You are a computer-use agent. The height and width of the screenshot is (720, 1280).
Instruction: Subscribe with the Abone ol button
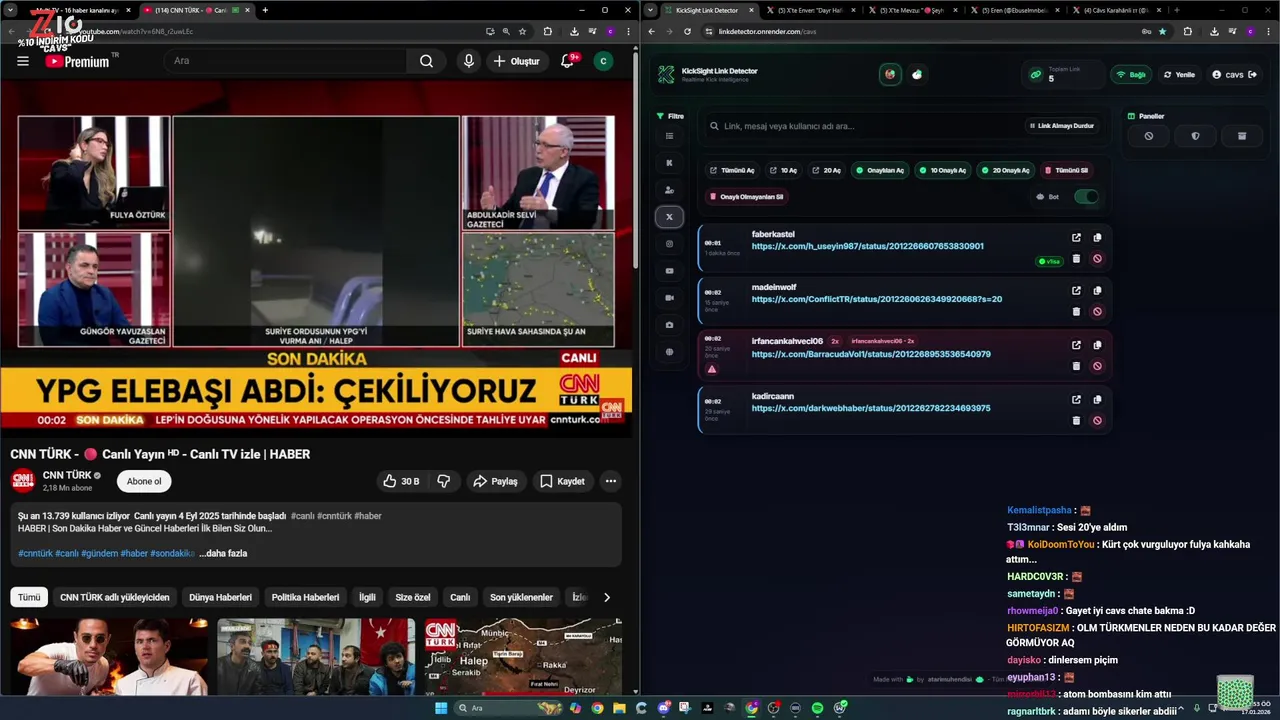pos(144,481)
